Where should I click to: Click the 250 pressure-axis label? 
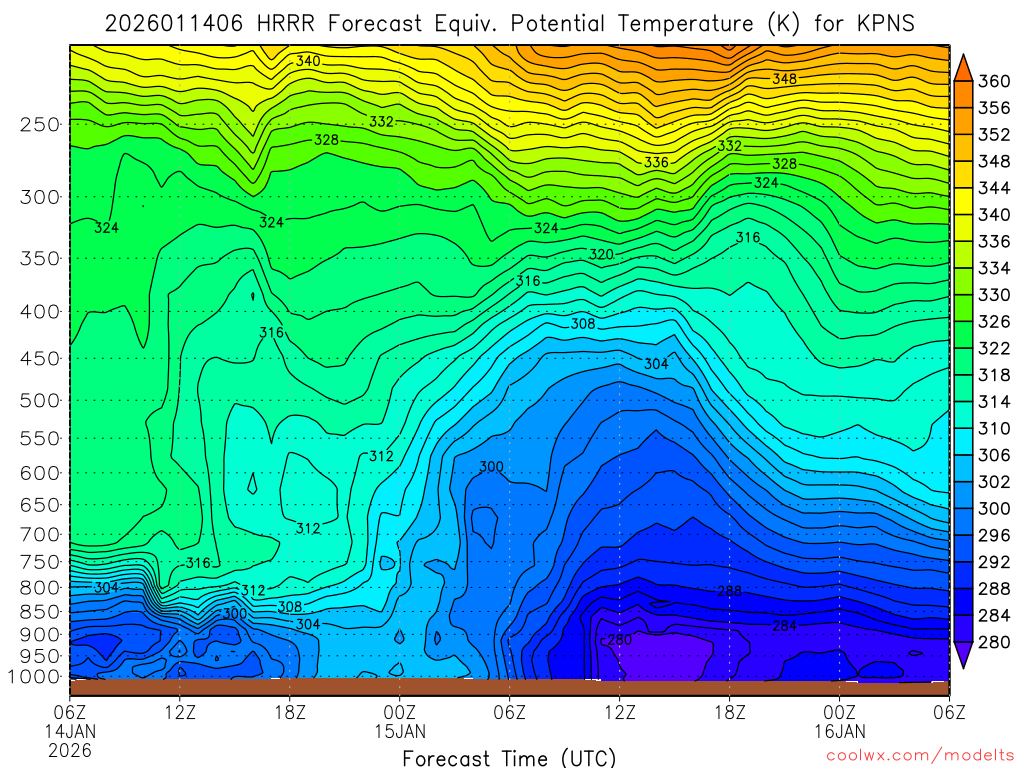[x=40, y=124]
